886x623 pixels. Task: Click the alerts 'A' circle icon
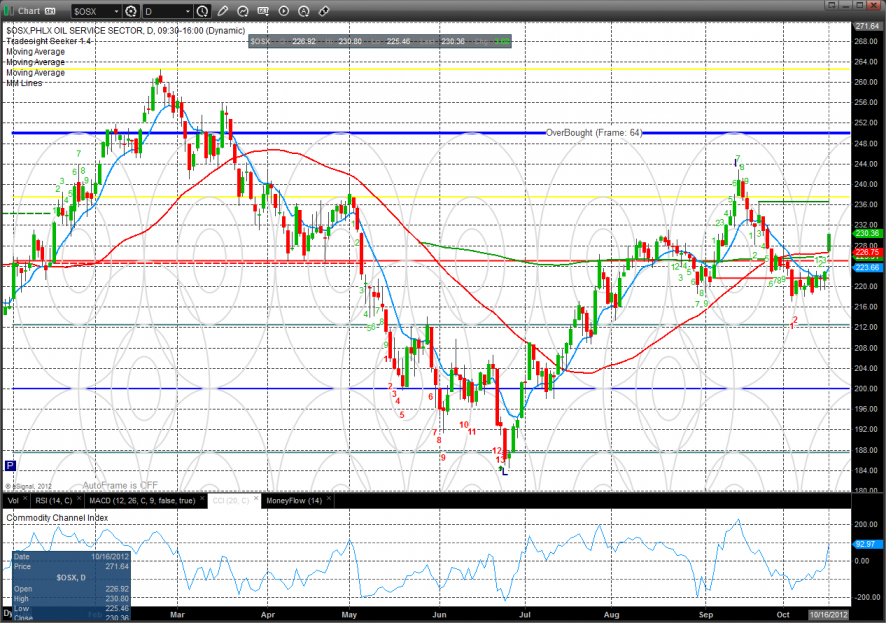[x=303, y=11]
